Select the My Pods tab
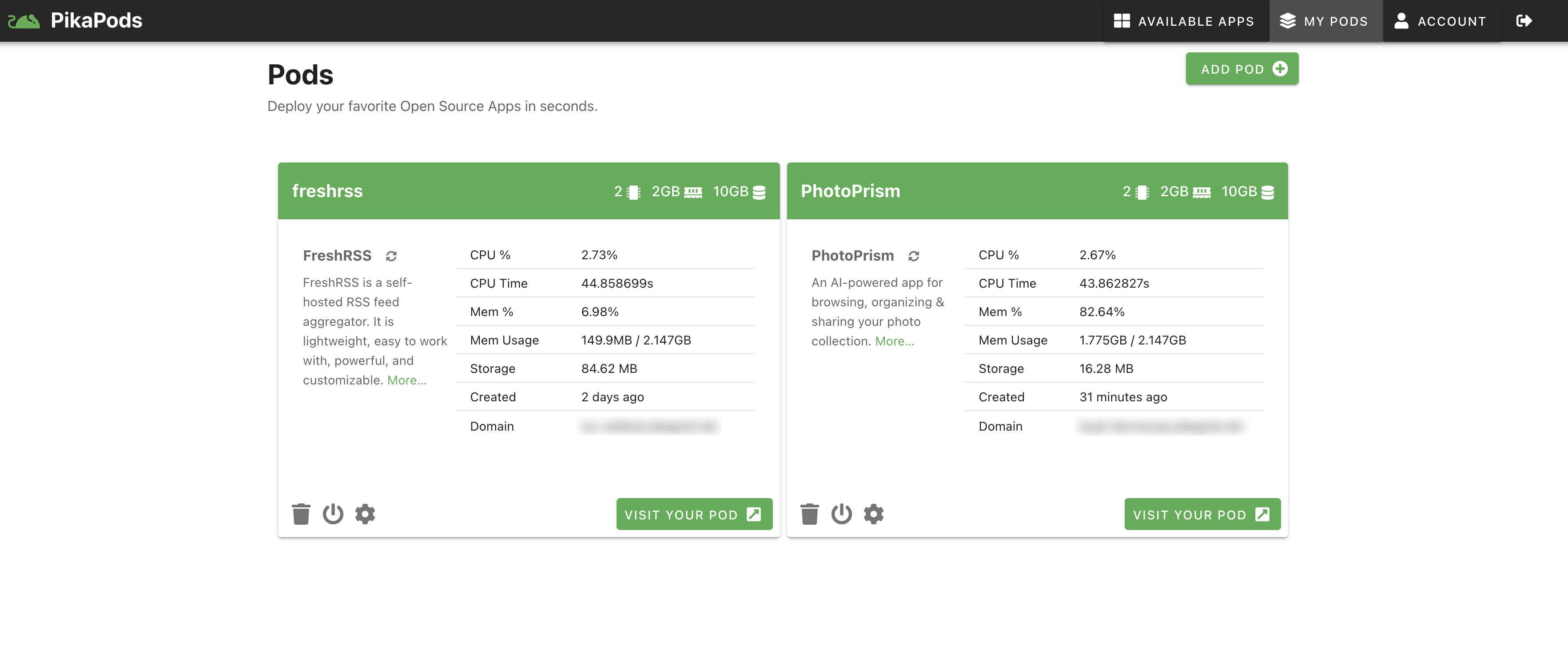This screenshot has height=665, width=1568. [1325, 21]
